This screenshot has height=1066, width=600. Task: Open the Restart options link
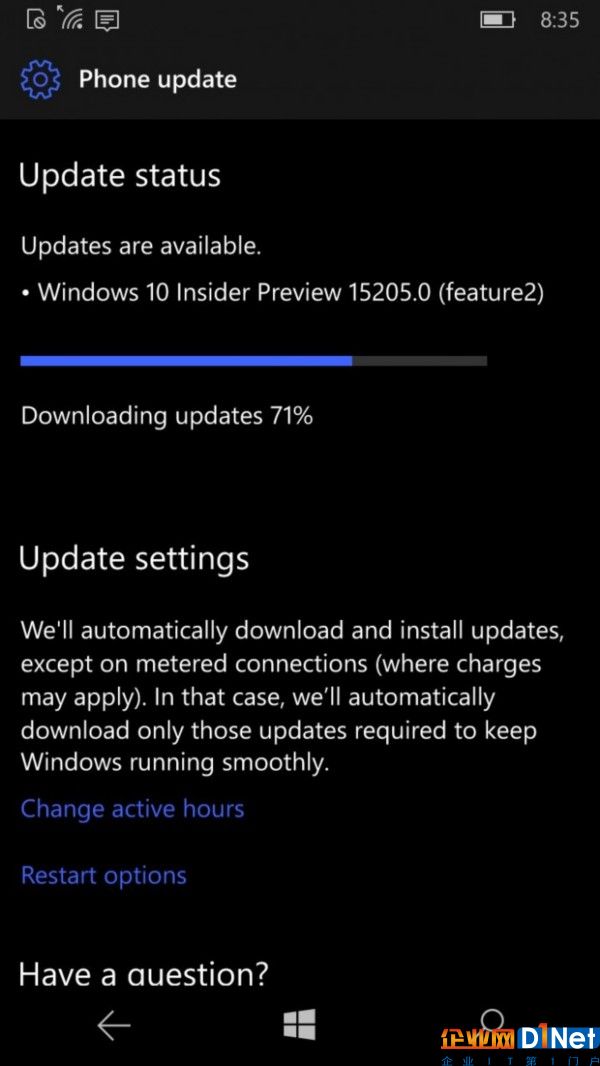[103, 875]
